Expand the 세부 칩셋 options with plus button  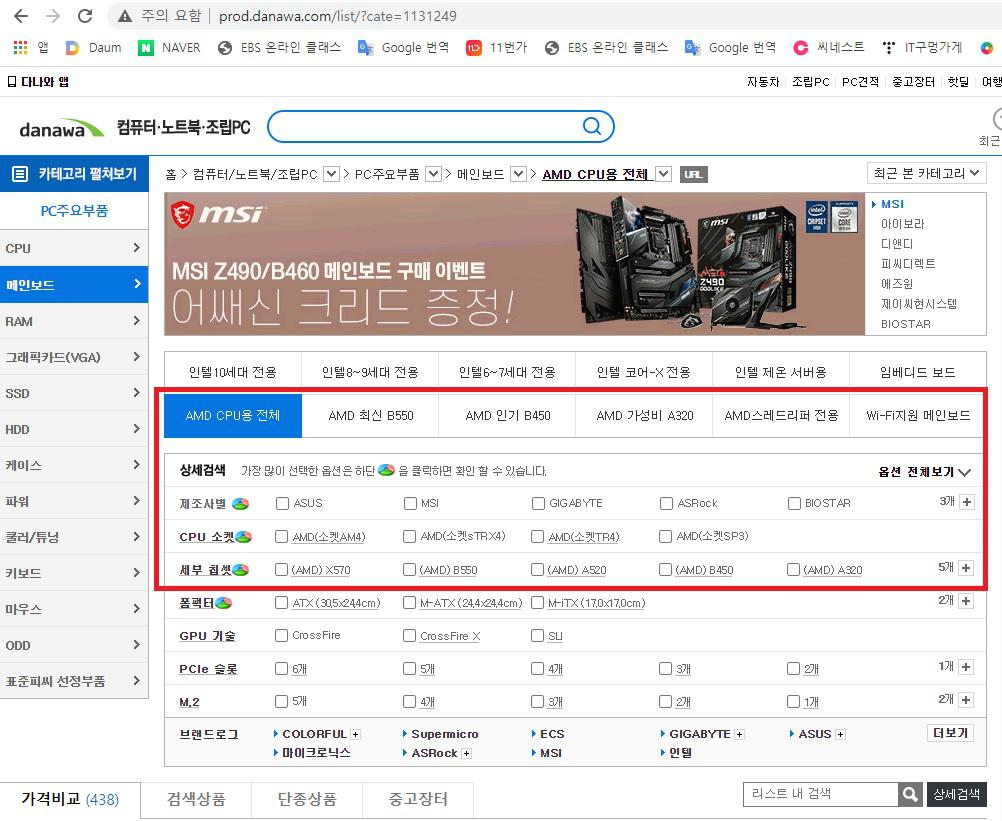[966, 568]
